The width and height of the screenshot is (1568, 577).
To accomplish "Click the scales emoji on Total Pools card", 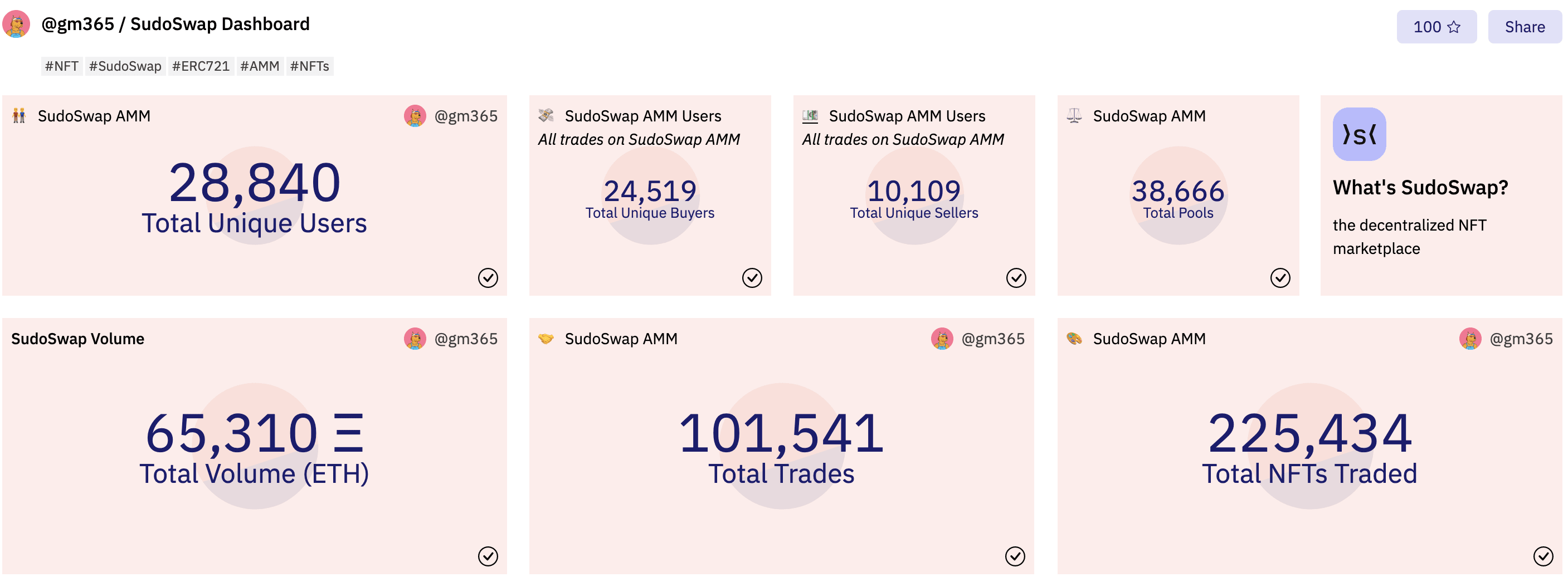I will [x=1074, y=116].
